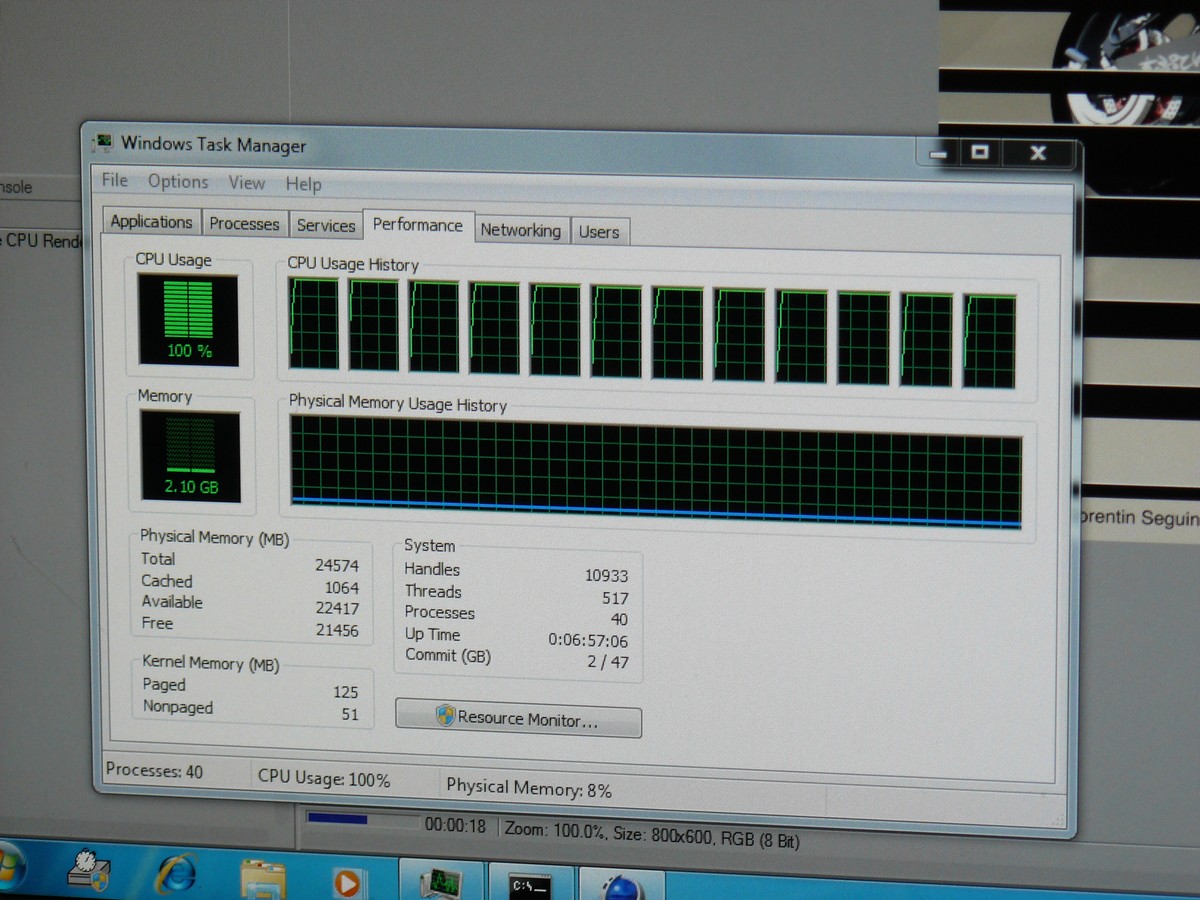Click the Memory 2.10 GB gauge
Image resolution: width=1200 pixels, height=900 pixels.
pyautogui.click(x=190, y=457)
